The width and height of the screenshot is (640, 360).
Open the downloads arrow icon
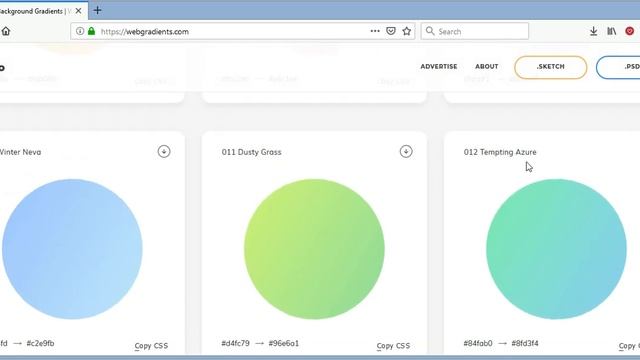[x=593, y=31]
